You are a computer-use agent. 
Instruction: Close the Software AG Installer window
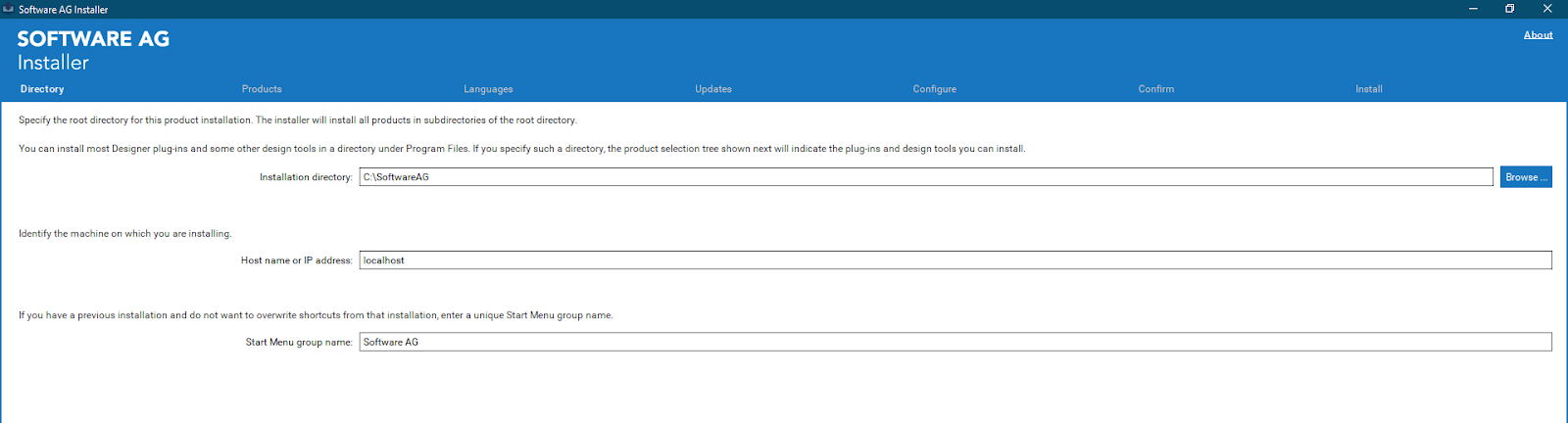(x=1547, y=9)
